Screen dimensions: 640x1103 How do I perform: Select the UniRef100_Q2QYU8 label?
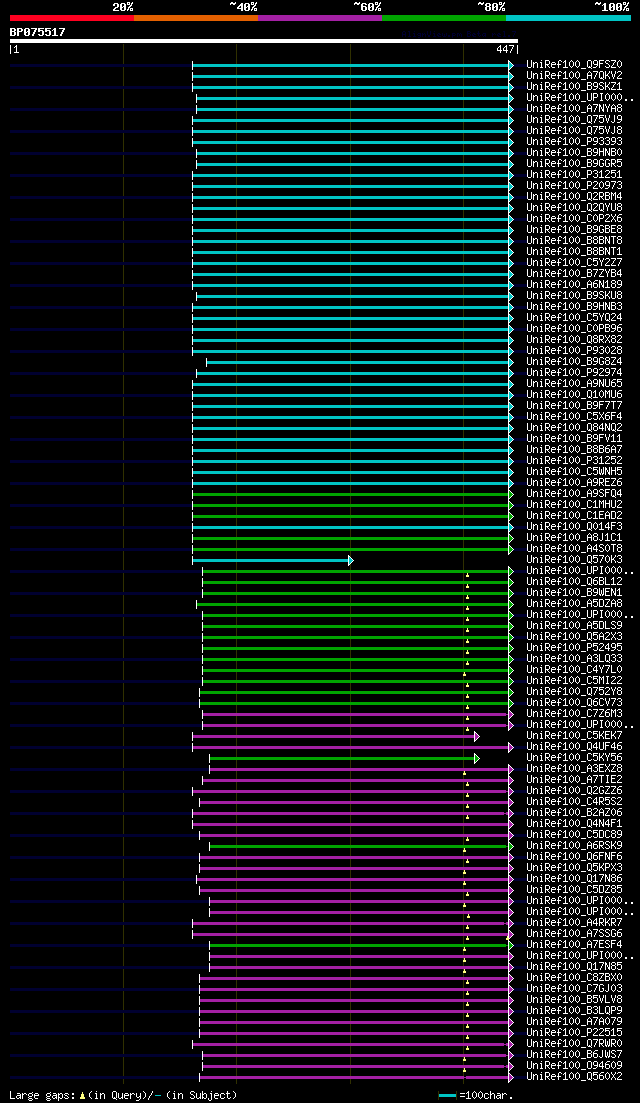click(x=574, y=208)
